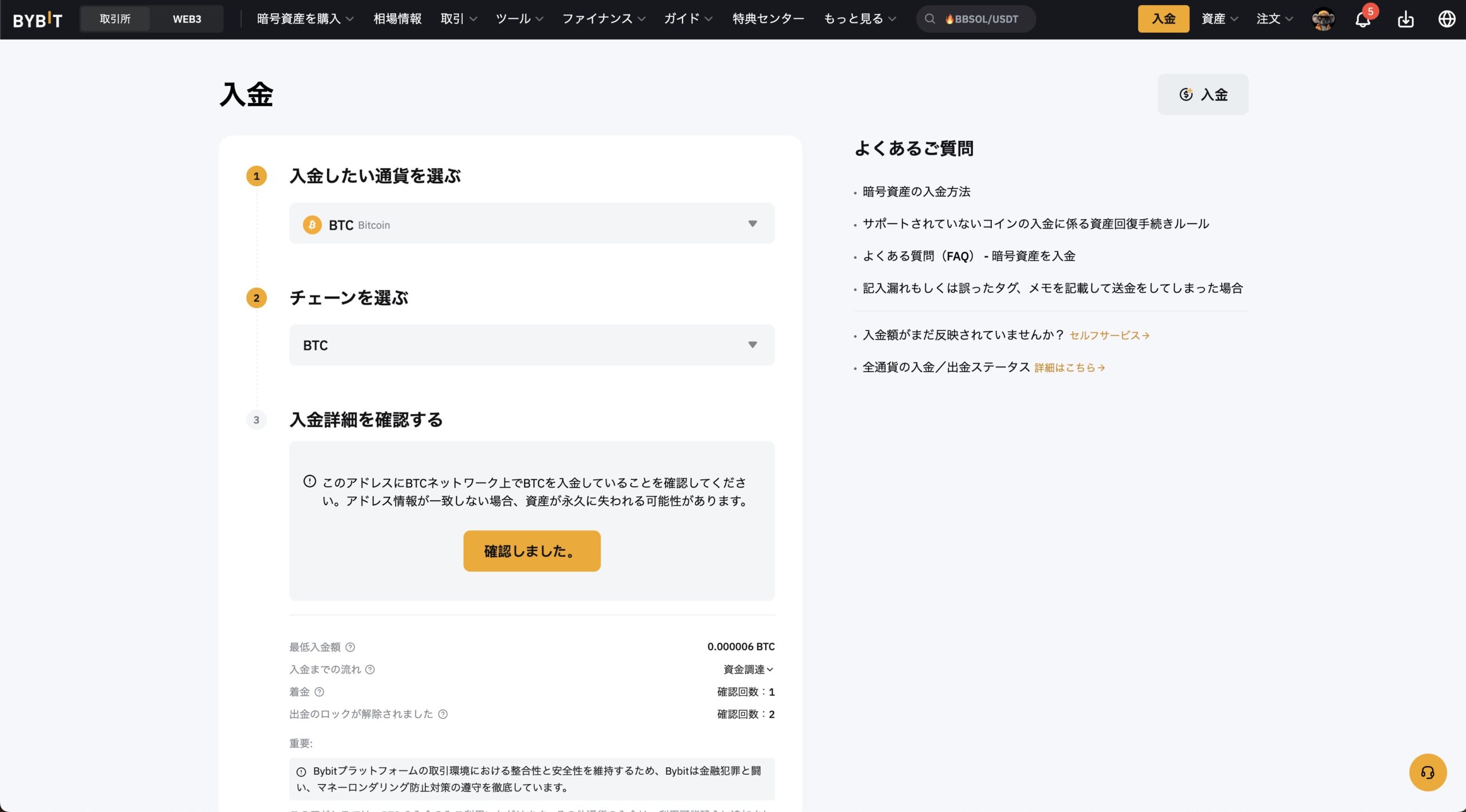
Task: Open the 特典センター menu item
Action: tap(767, 19)
